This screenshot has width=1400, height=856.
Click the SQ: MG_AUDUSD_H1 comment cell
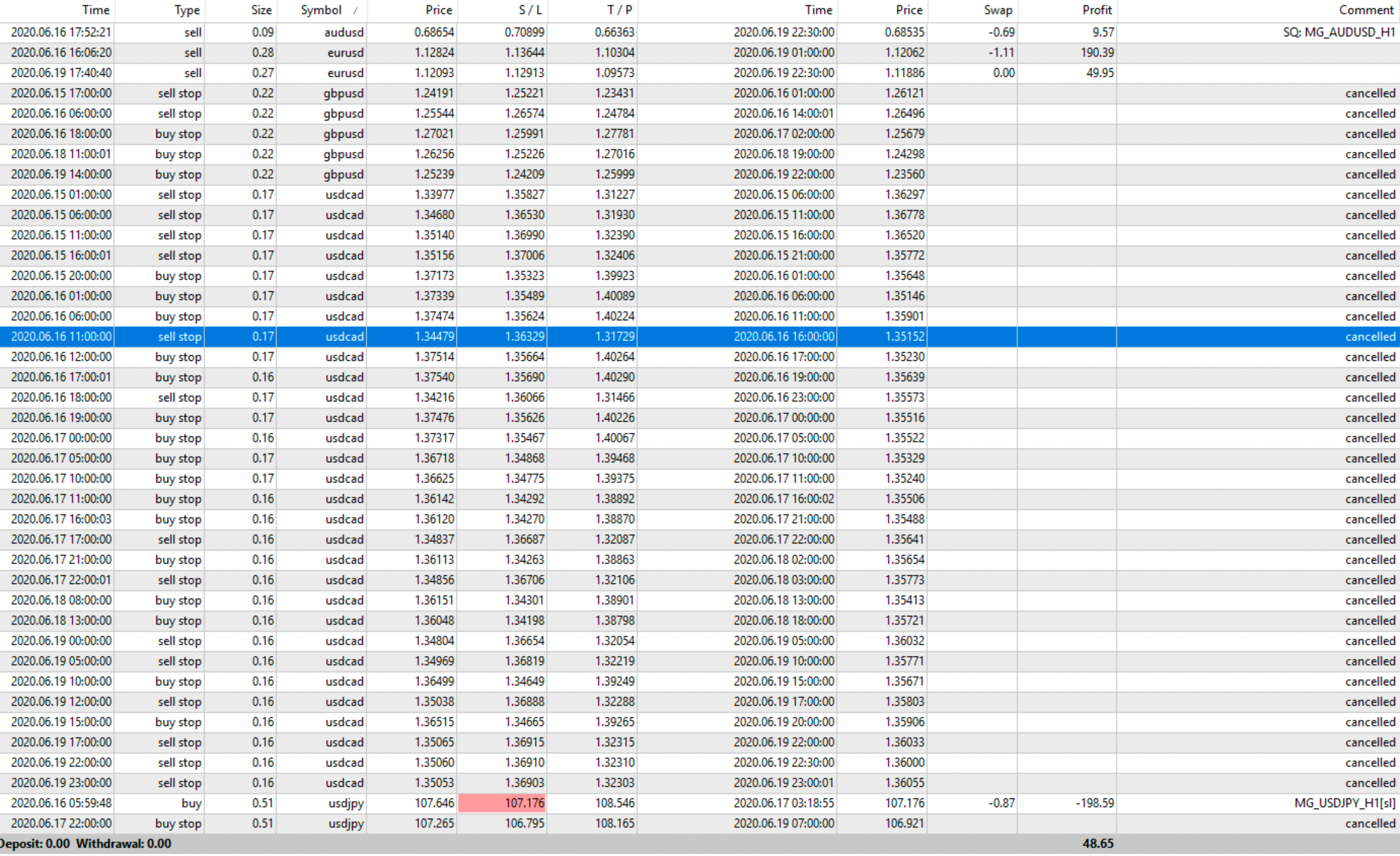pyautogui.click(x=1338, y=32)
